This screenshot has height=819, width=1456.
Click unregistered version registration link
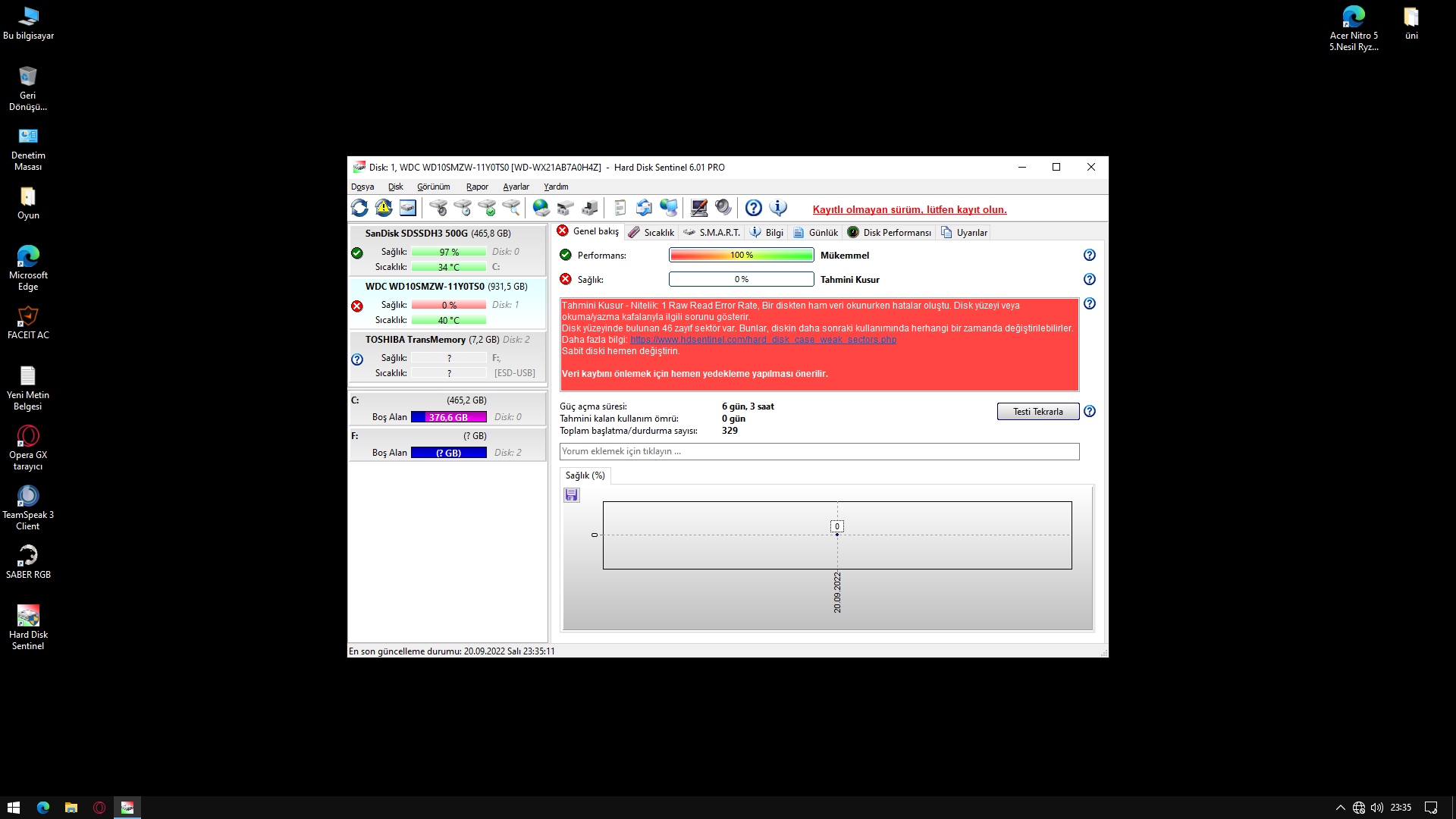(x=909, y=210)
